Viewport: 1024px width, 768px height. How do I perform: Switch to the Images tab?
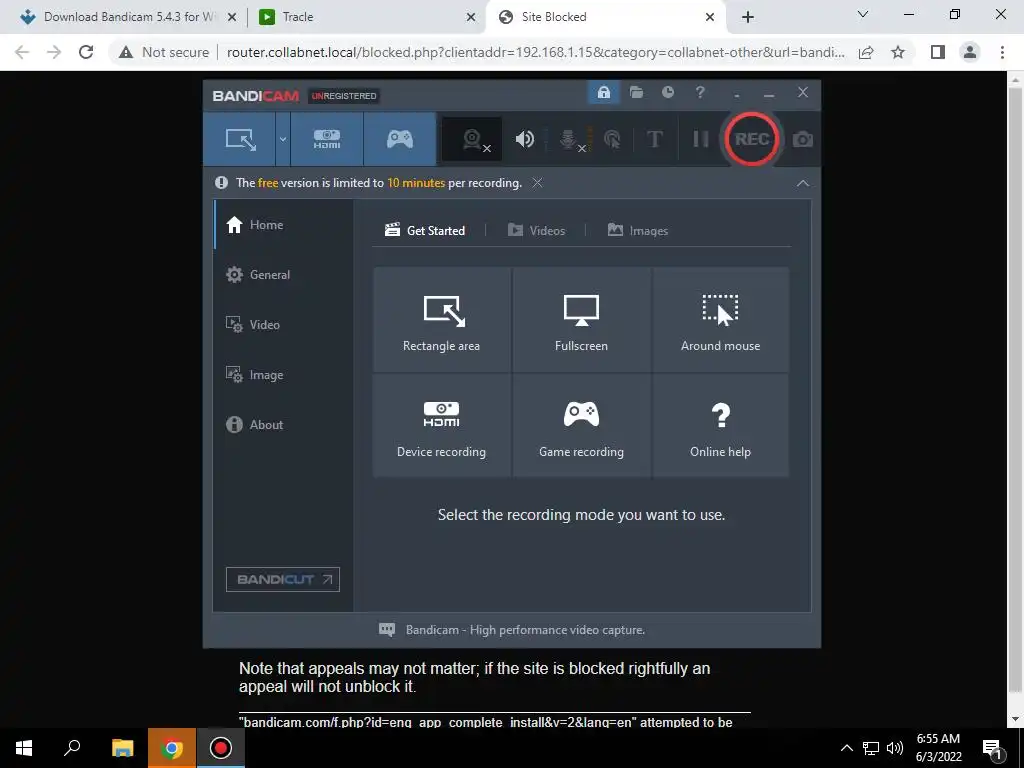pos(638,231)
